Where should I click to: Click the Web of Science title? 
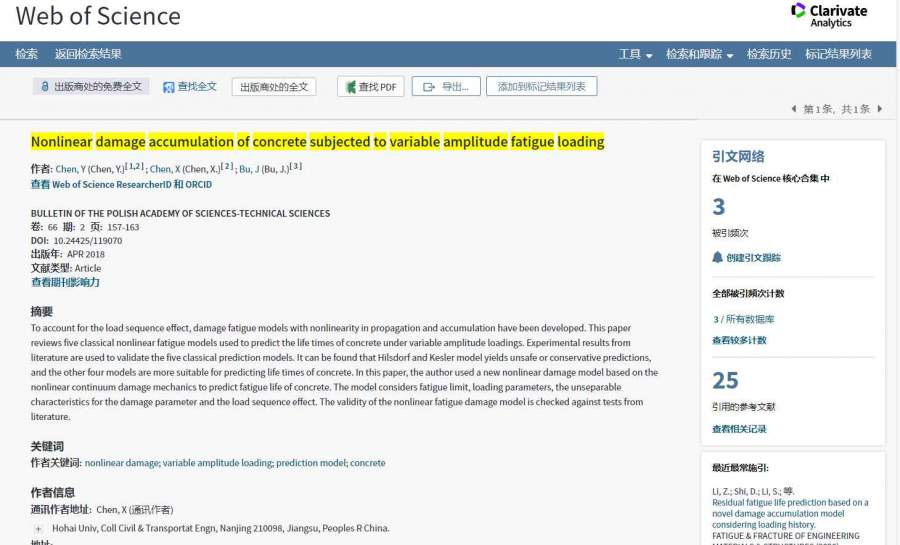point(98,16)
